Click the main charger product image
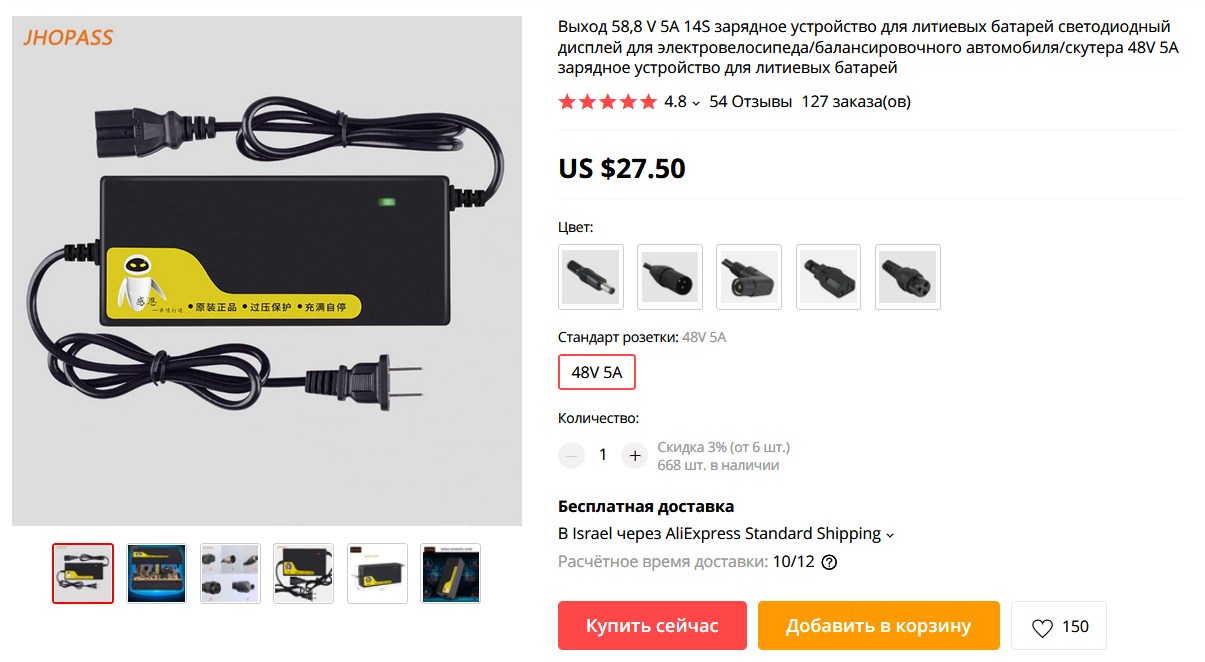Viewport: 1205px width, 662px height. 267,271
